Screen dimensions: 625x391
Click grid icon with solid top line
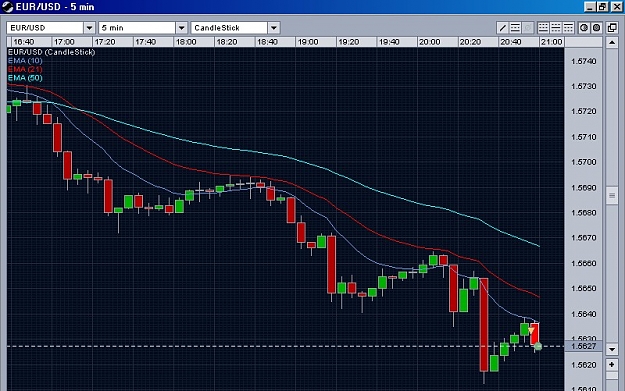568,28
